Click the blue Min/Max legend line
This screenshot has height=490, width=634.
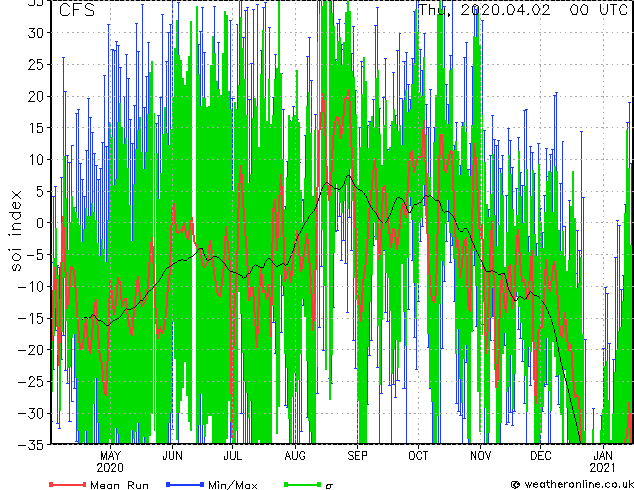click(x=185, y=484)
